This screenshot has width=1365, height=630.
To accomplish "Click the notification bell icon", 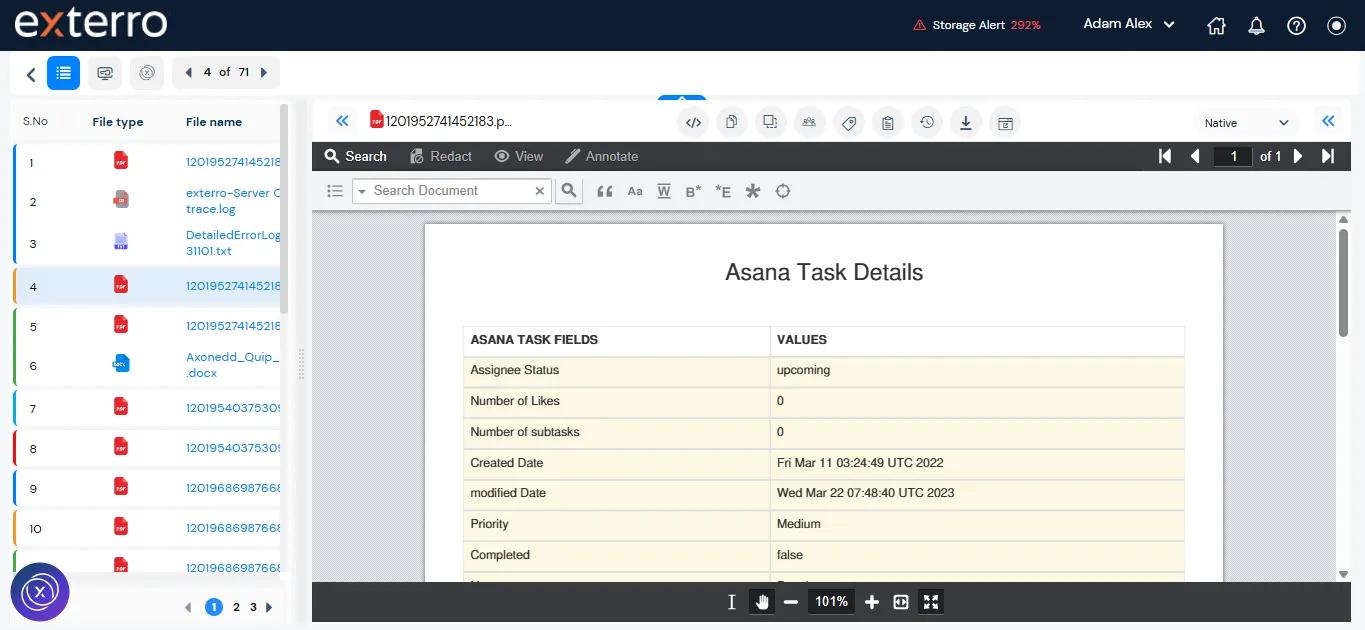I will 1257,26.
